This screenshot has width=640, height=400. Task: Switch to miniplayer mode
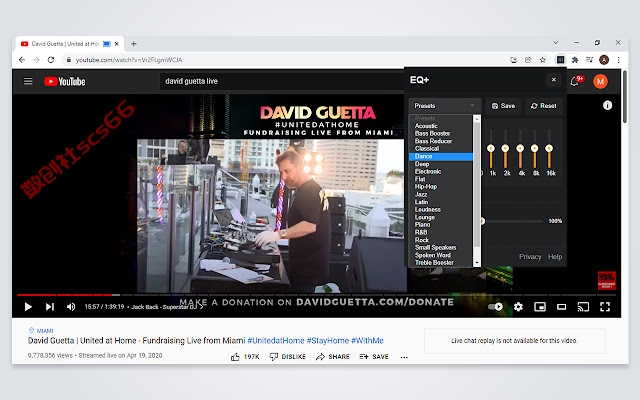[x=540, y=307]
